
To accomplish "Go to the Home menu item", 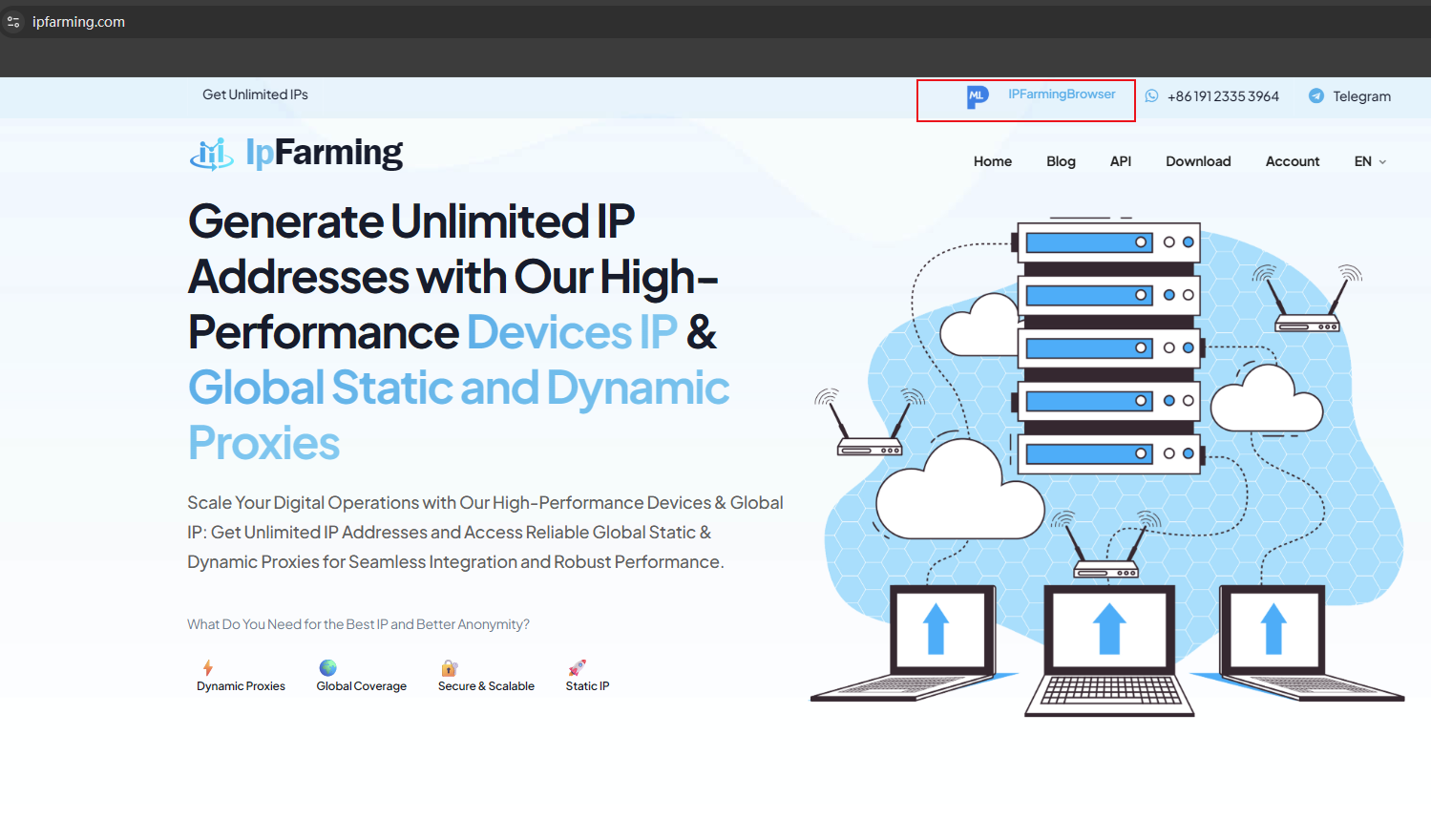I will [x=993, y=161].
